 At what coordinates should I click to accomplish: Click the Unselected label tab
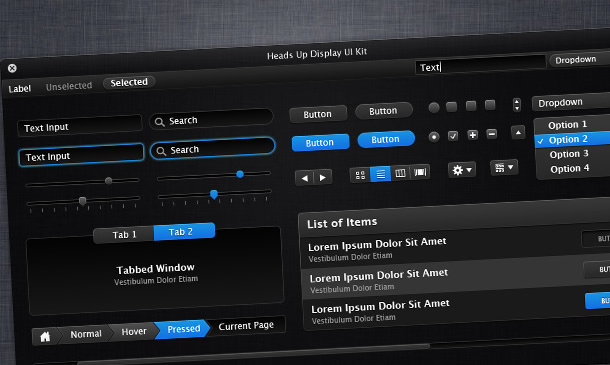click(x=69, y=86)
